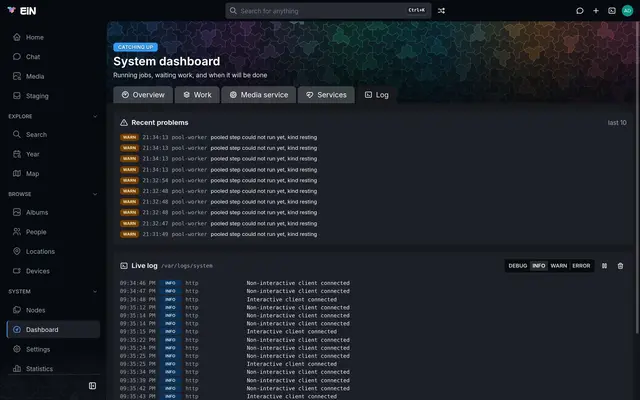Switch to the Overview tab
The width and height of the screenshot is (640, 400).
pyautogui.click(x=143, y=95)
